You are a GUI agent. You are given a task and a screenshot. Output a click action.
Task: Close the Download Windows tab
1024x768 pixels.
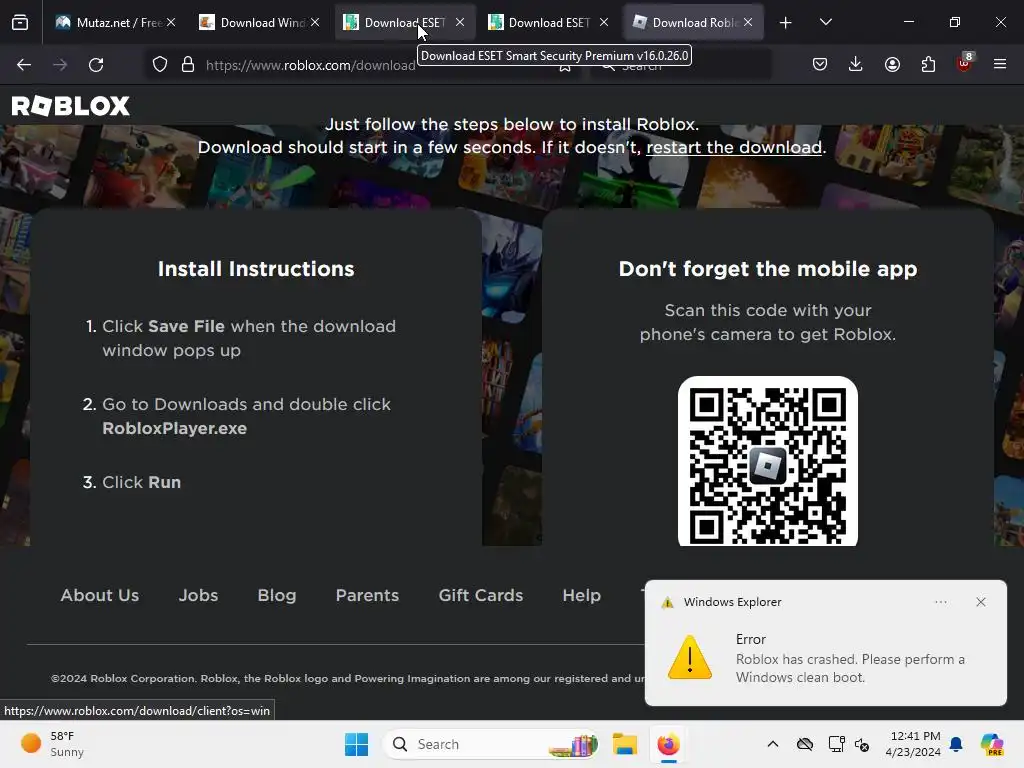point(315,22)
